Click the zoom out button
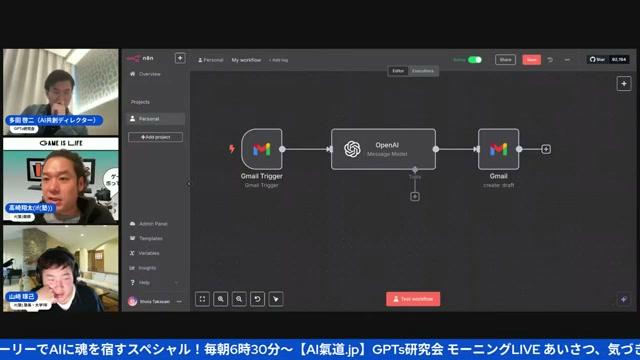 click(239, 299)
